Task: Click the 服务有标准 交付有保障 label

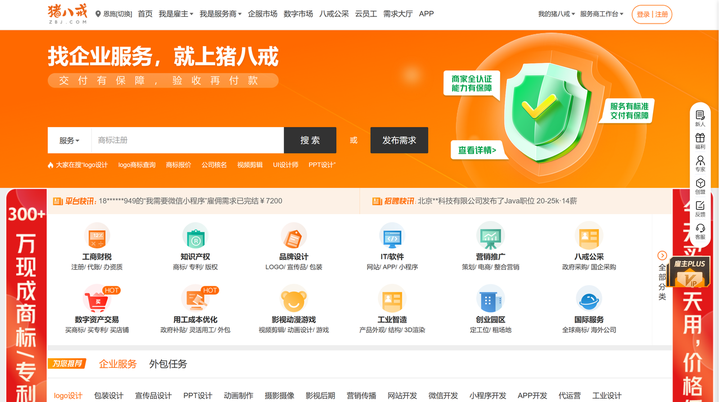Action: pos(629,111)
